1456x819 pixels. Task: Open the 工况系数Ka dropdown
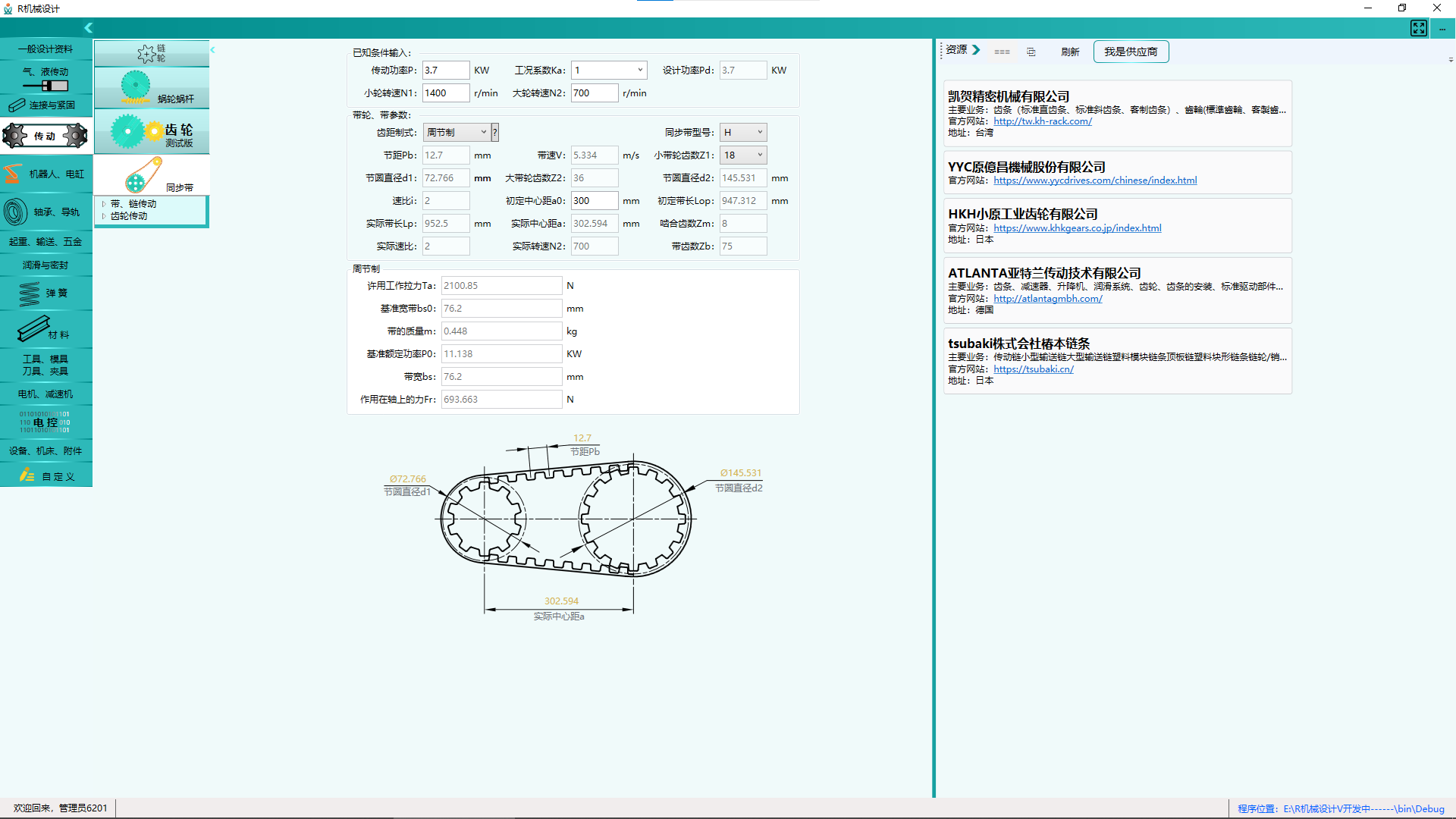pos(639,71)
